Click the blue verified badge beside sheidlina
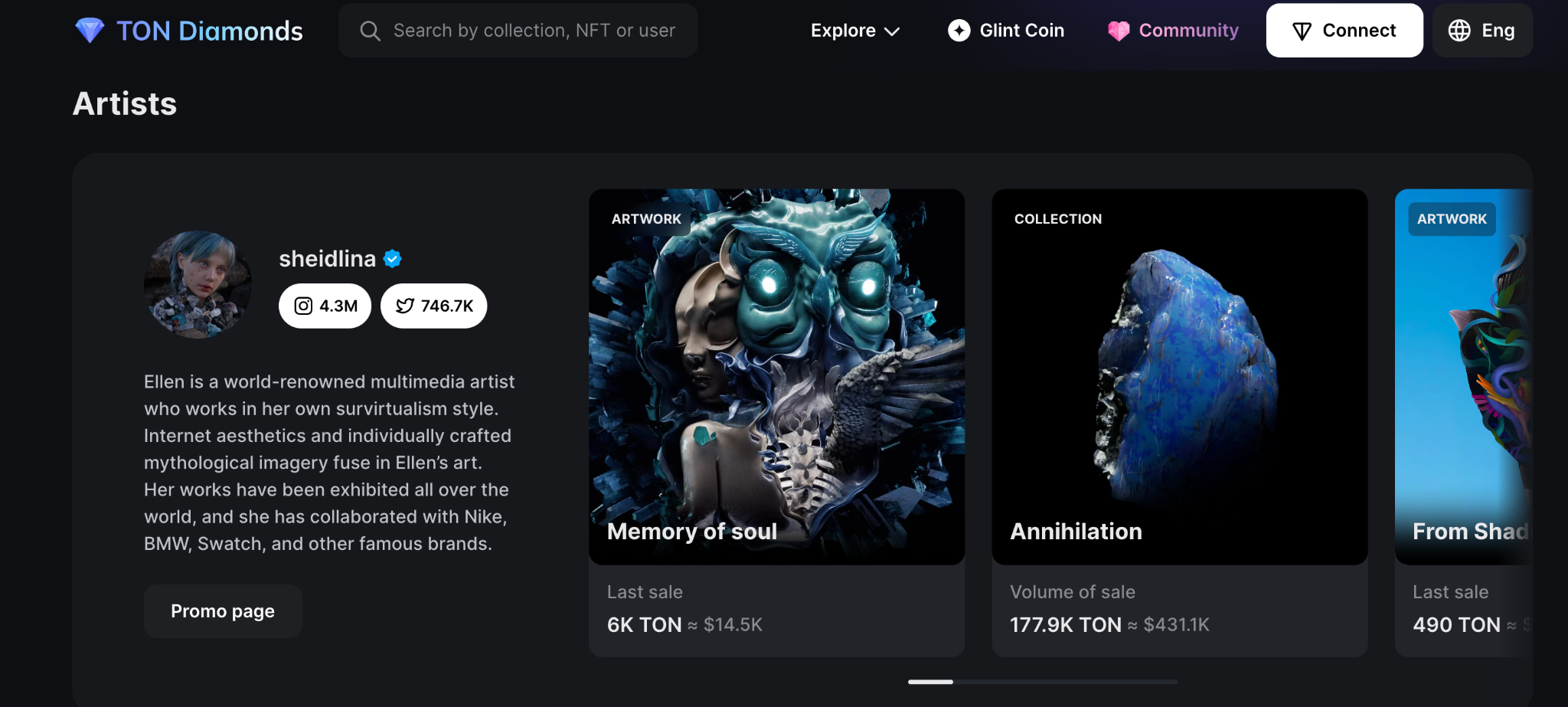 pyautogui.click(x=393, y=259)
